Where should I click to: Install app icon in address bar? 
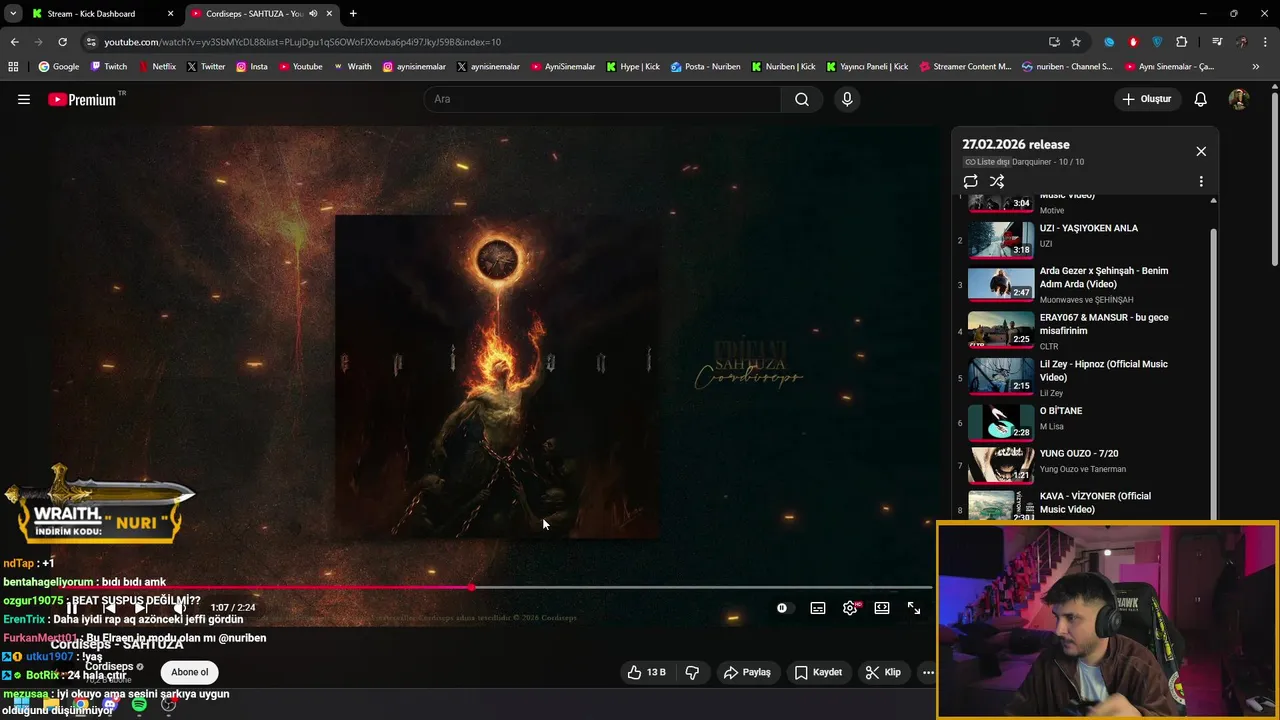pyautogui.click(x=1054, y=42)
